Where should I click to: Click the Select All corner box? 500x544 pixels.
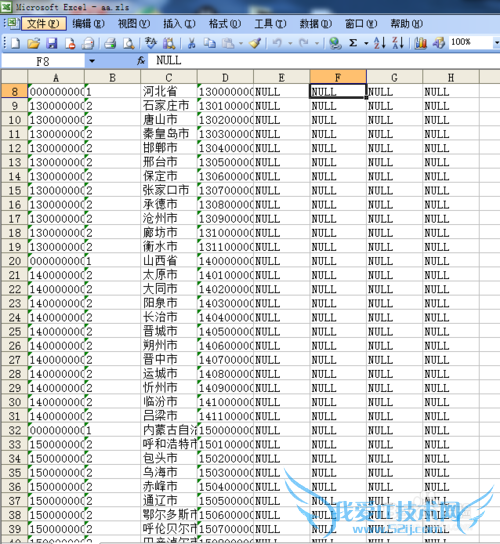coord(14,77)
